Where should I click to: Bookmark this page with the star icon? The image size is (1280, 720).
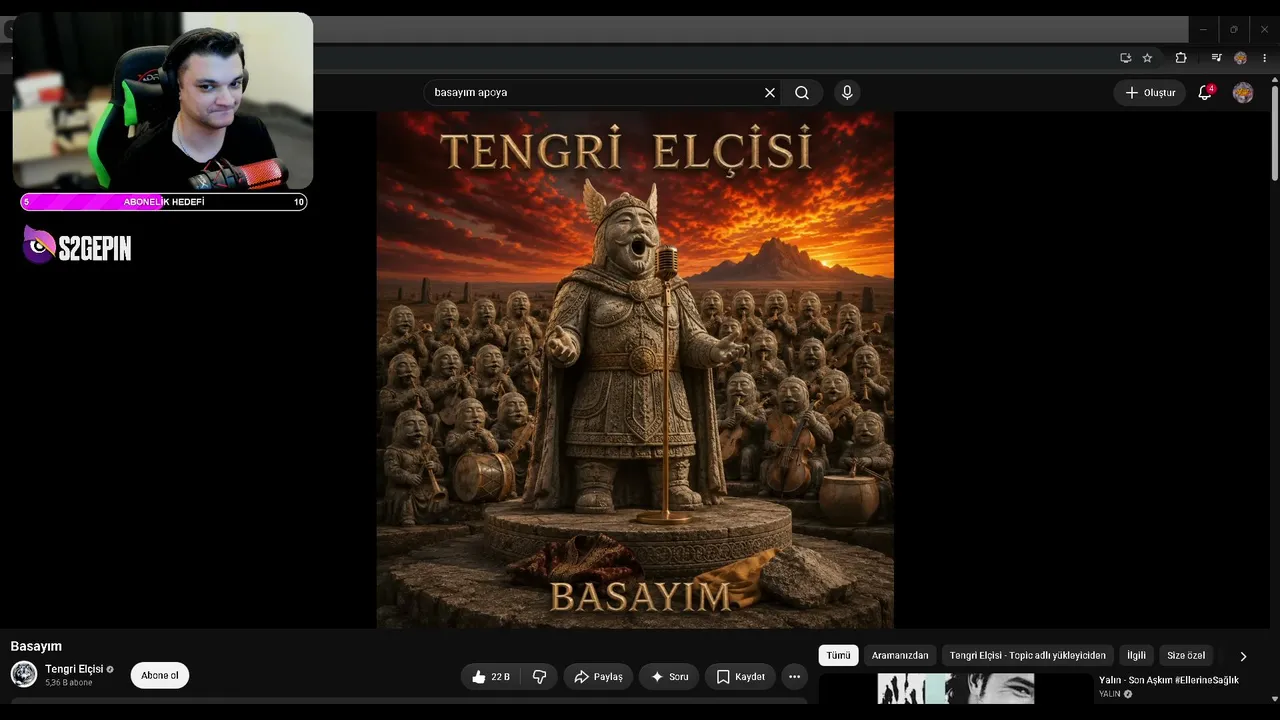click(1147, 58)
